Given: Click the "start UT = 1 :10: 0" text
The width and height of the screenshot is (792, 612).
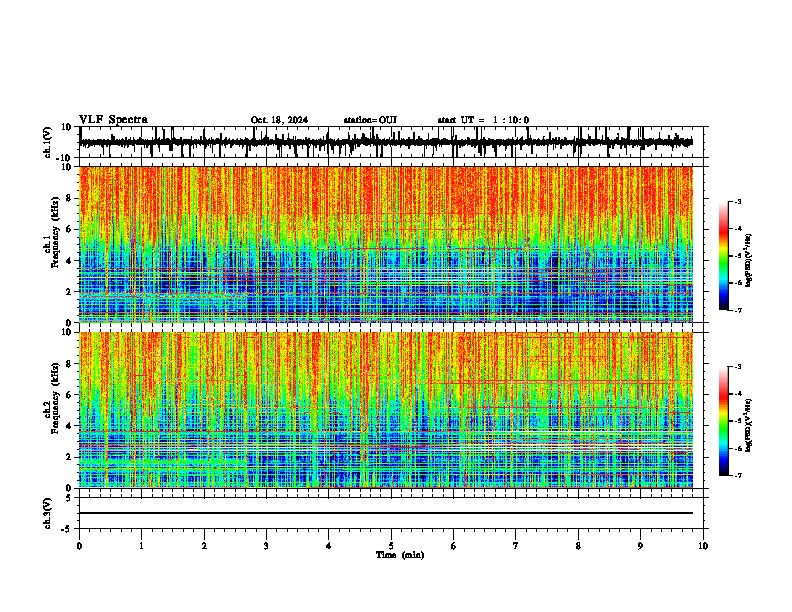Looking at the screenshot, I should [x=483, y=120].
